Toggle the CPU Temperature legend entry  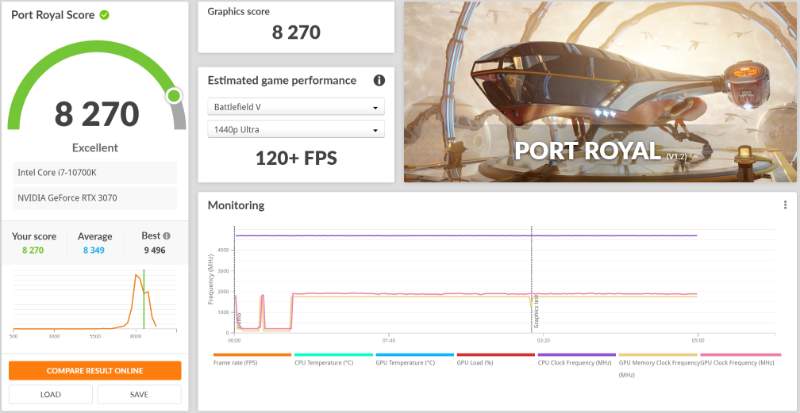tap(333, 359)
